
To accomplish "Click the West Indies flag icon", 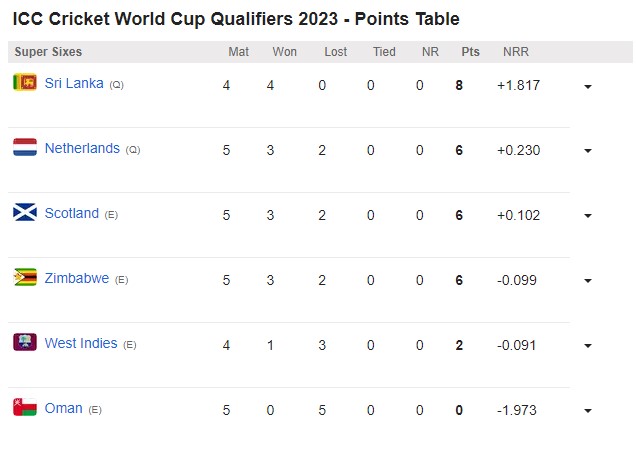I will (25, 343).
